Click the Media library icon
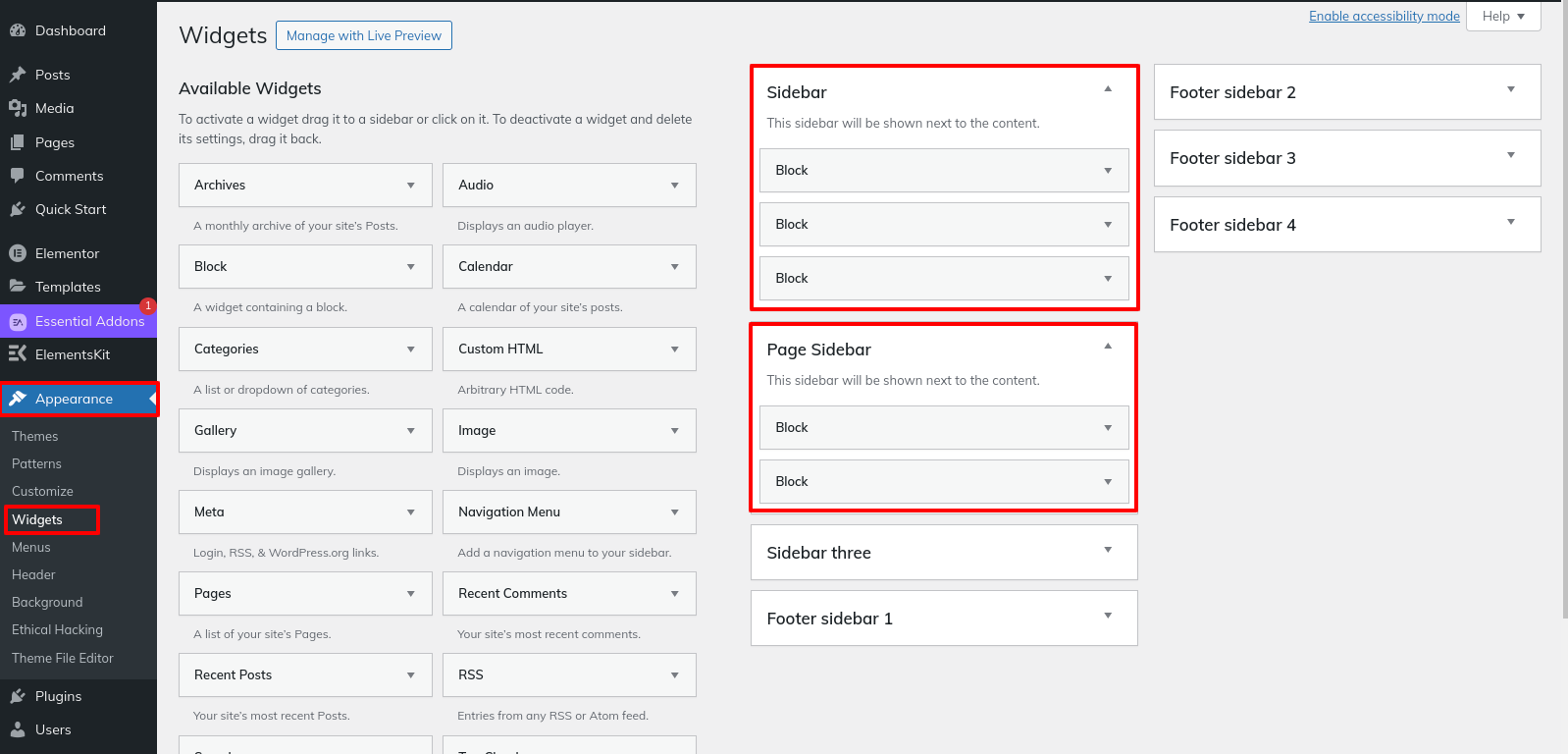 coord(18,108)
